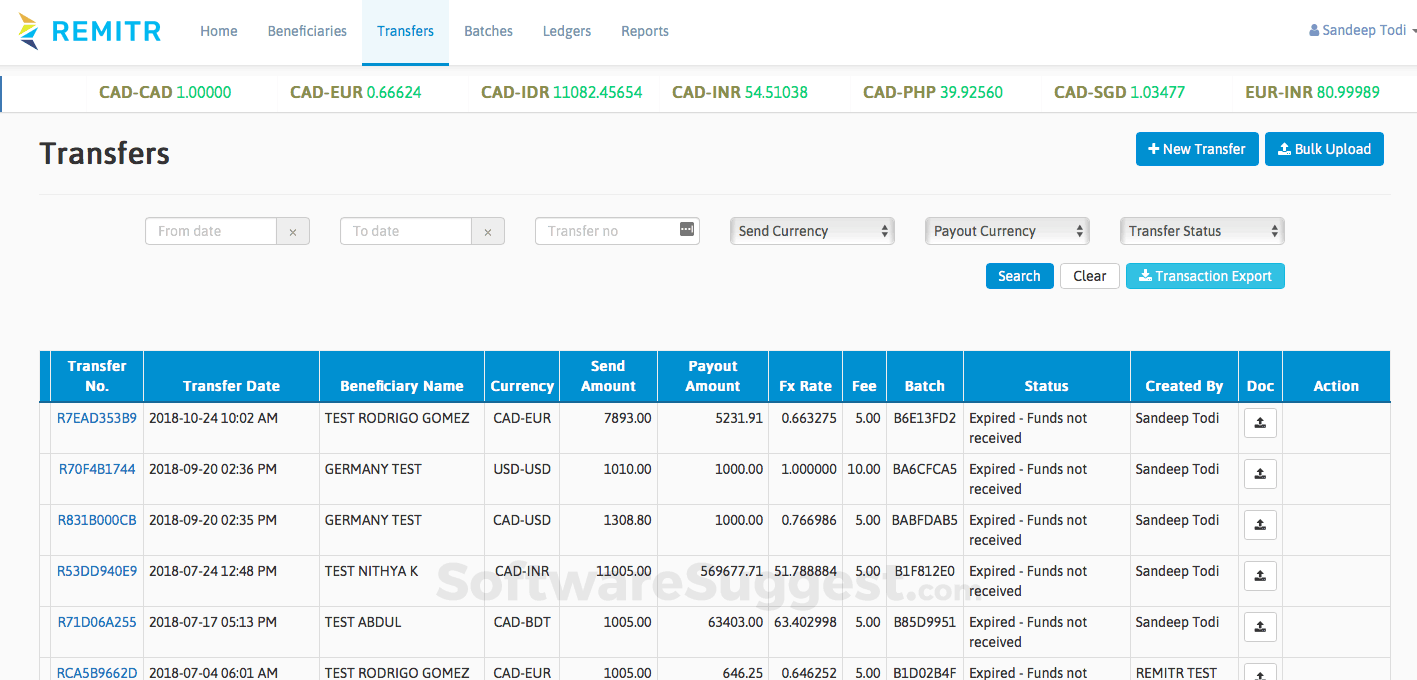This screenshot has width=1417, height=680.
Task: Click the upload icon on Bulk Upload button
Action: pos(1284,148)
